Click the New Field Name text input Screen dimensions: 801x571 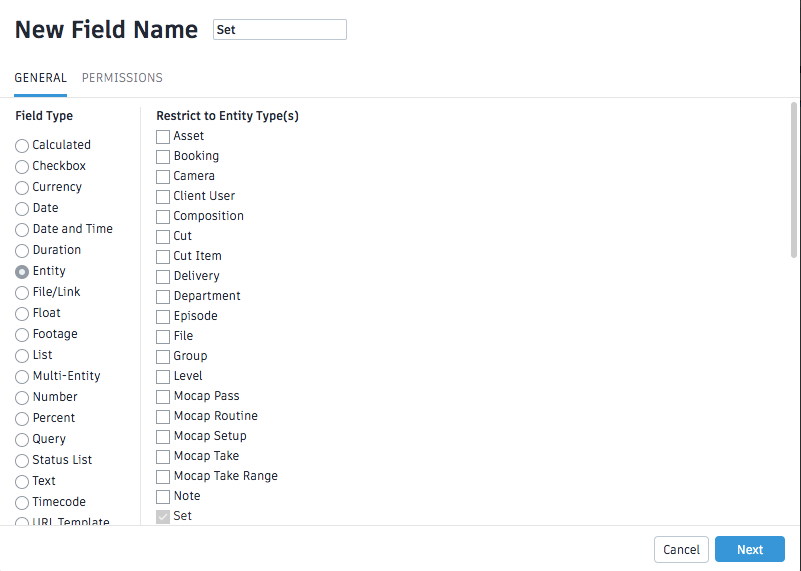click(x=280, y=30)
